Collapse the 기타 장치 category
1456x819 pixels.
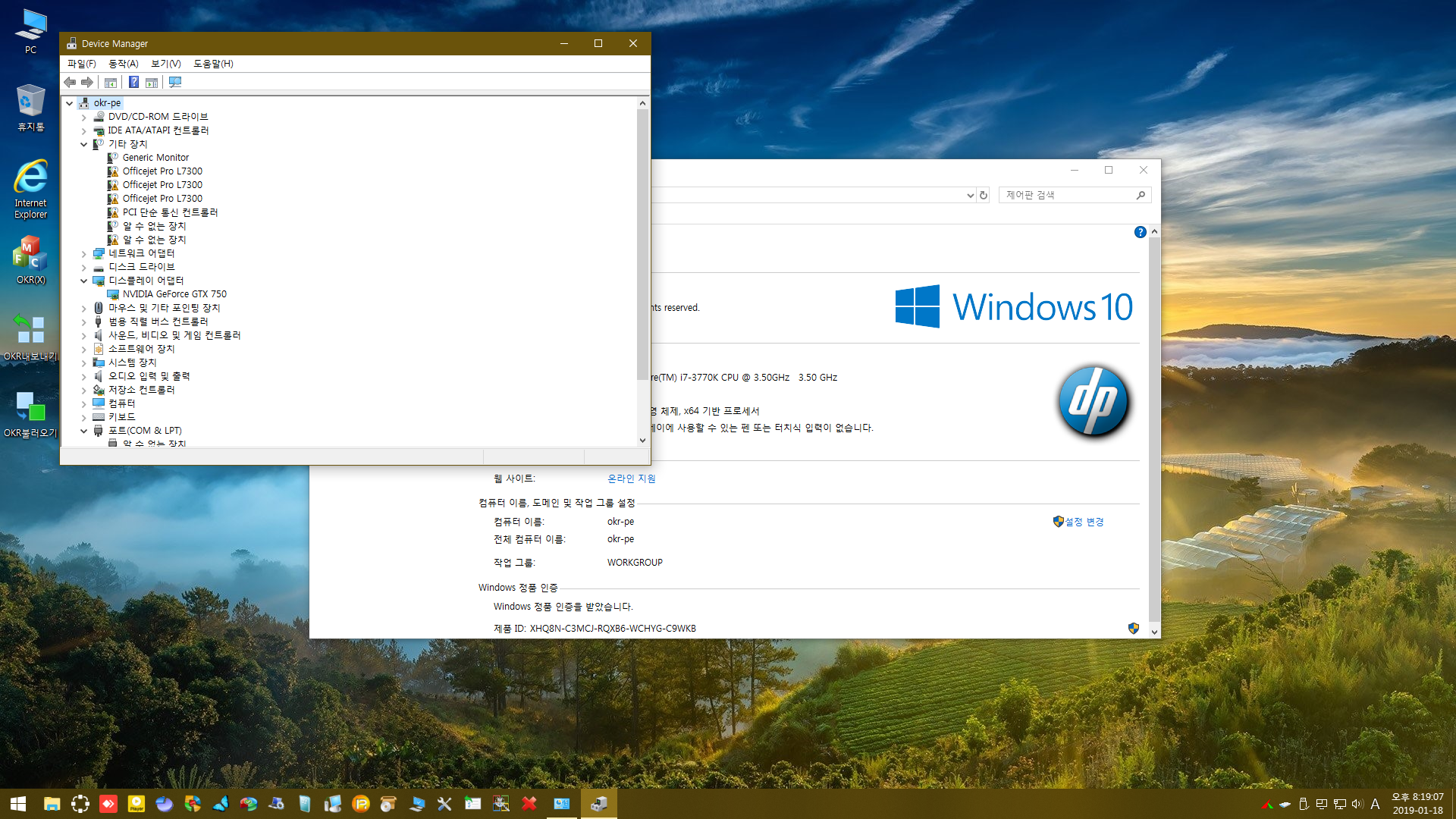[84, 144]
